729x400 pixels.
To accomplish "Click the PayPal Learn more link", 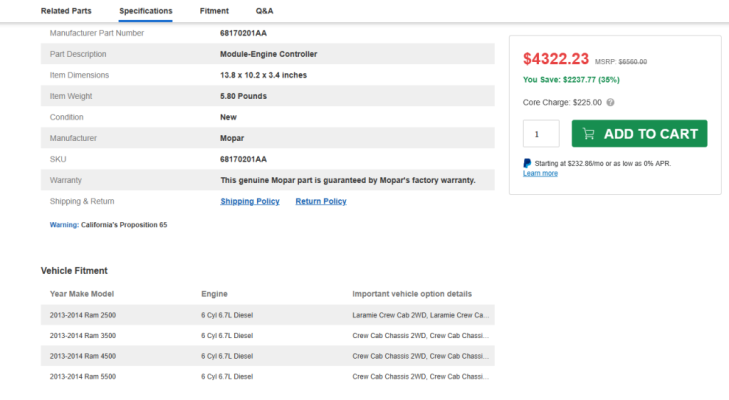I will pos(540,173).
